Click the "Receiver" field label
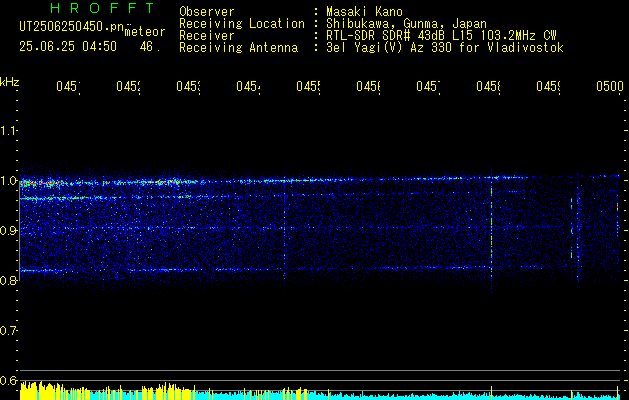 pyautogui.click(x=207, y=36)
